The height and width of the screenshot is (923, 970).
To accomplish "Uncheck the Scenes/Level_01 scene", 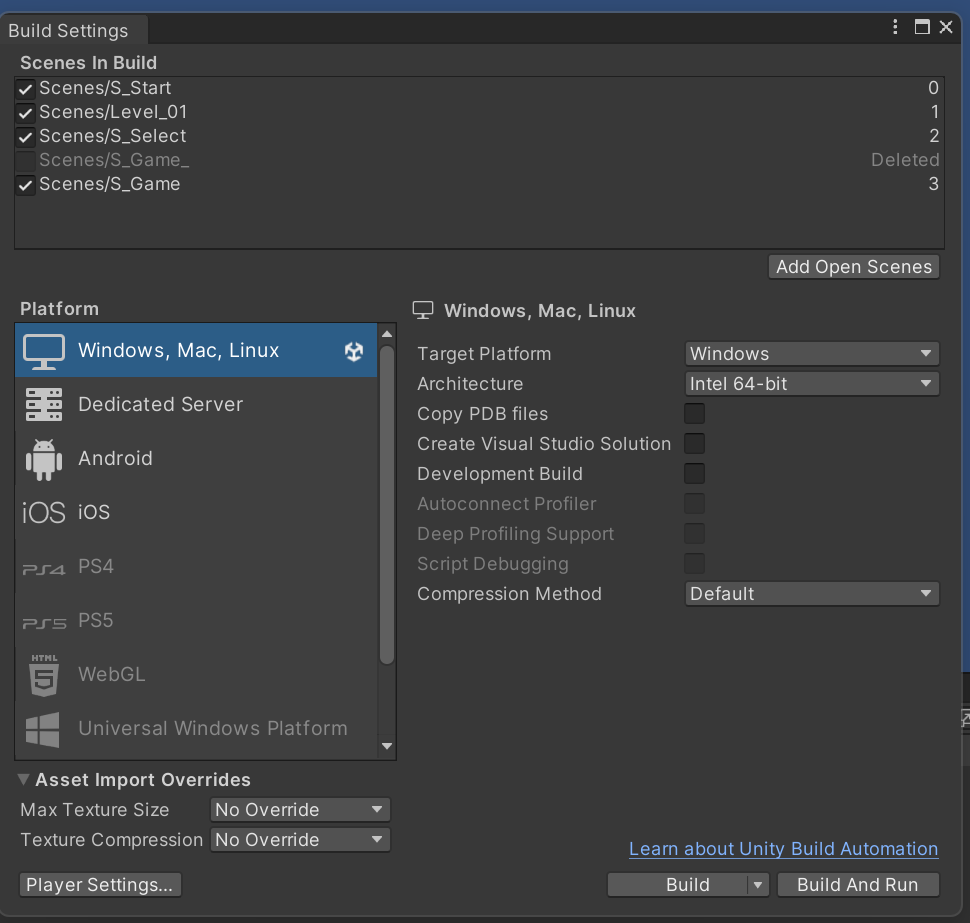I will (x=25, y=113).
